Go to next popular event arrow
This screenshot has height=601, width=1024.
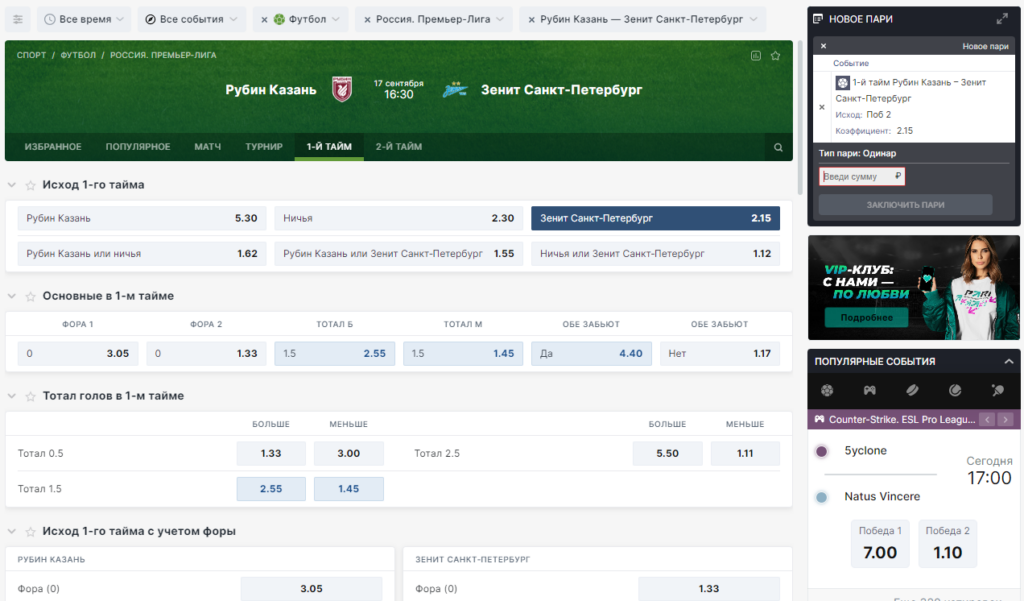pos(1006,419)
